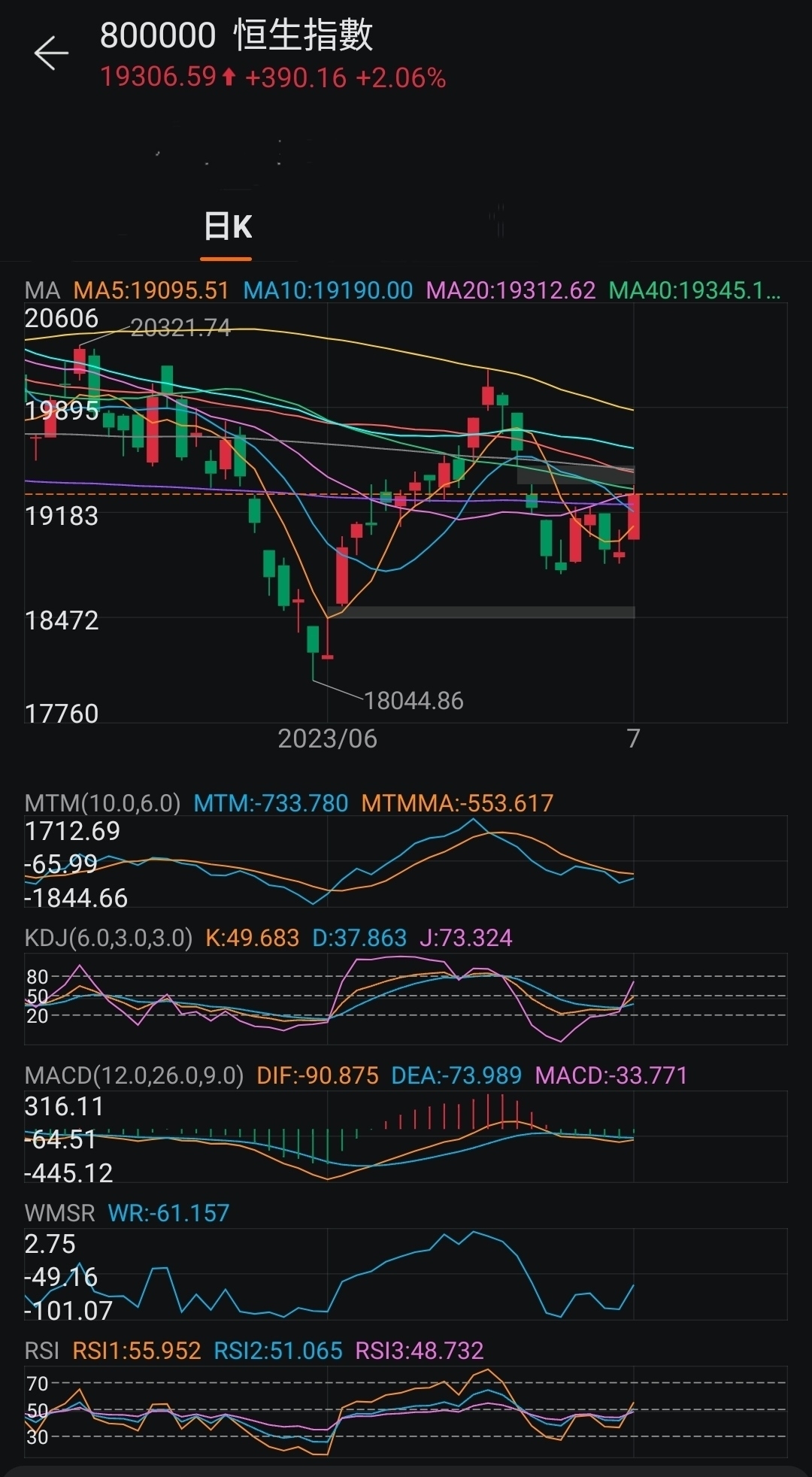The height and width of the screenshot is (1477, 812).
Task: Tap the K:49.683 value
Action: (x=252, y=938)
